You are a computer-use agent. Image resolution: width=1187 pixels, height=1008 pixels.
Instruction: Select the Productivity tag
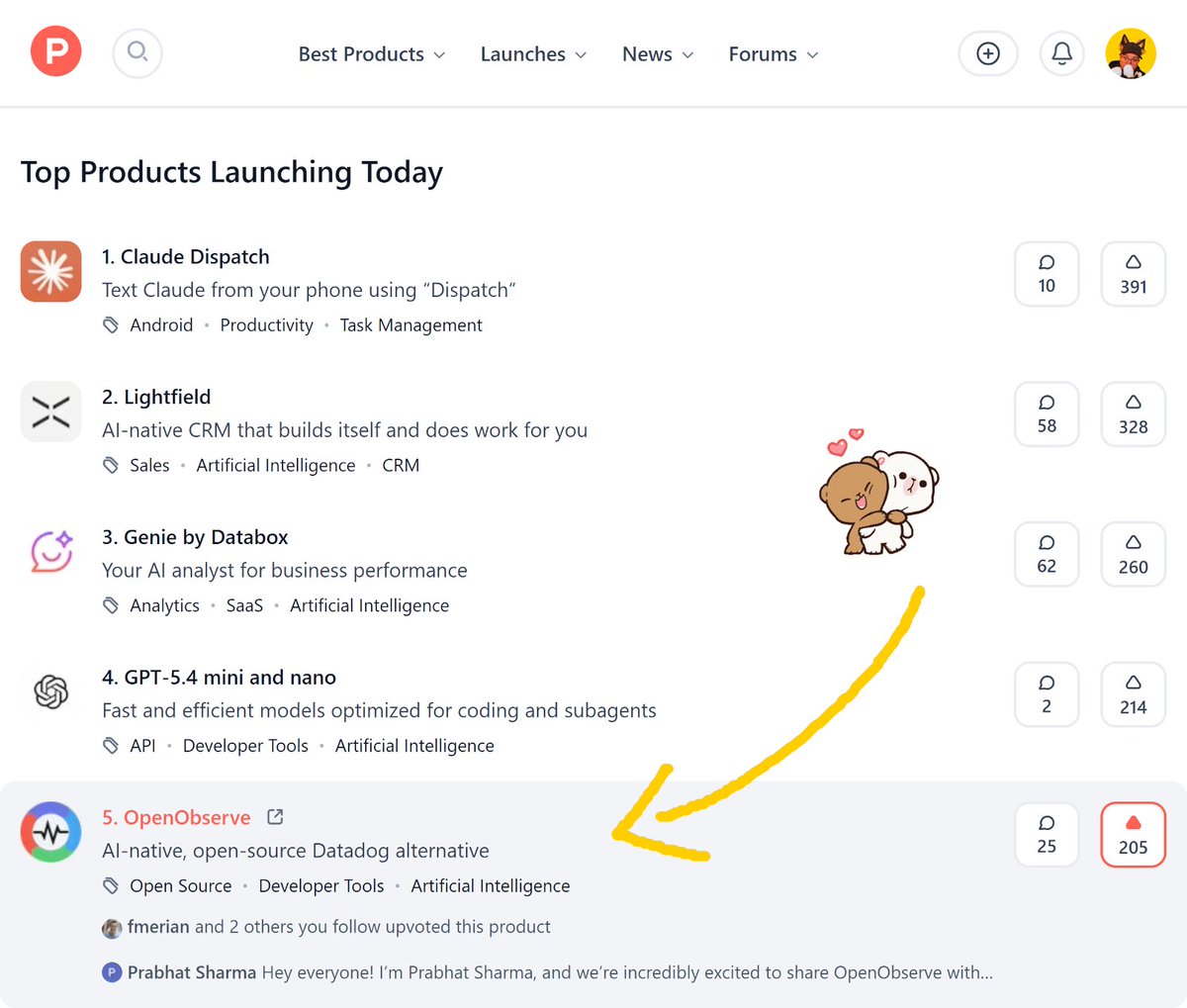click(x=266, y=325)
